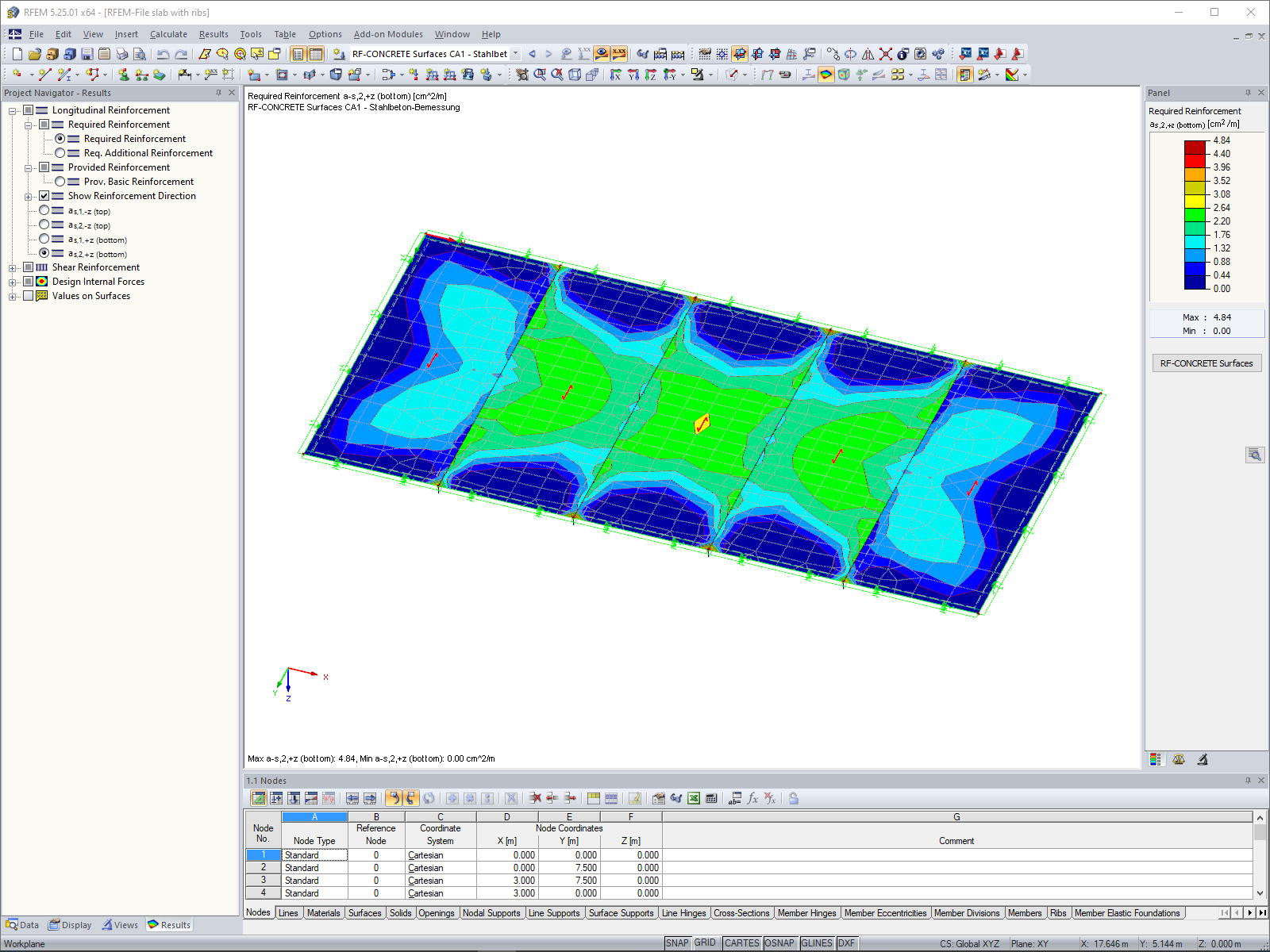1270x952 pixels.
Task: Toggle show result values x.xx icon
Action: click(x=619, y=54)
